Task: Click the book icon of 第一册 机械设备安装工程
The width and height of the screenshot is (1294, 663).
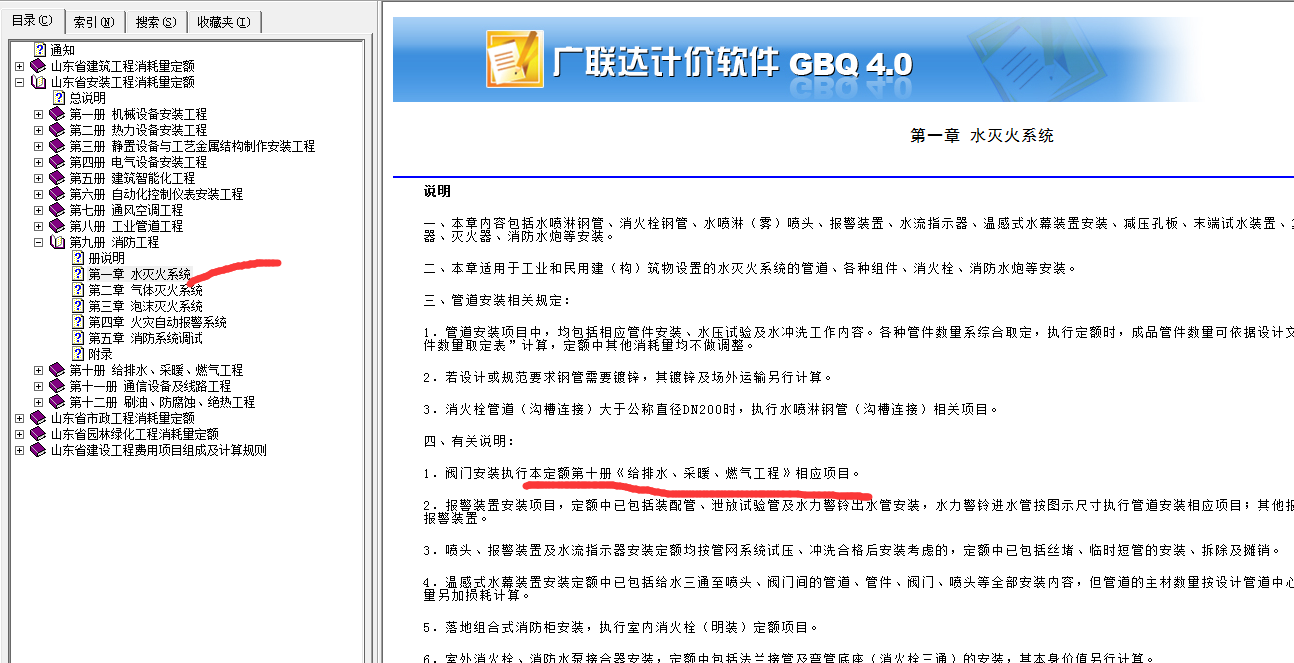Action: click(57, 114)
